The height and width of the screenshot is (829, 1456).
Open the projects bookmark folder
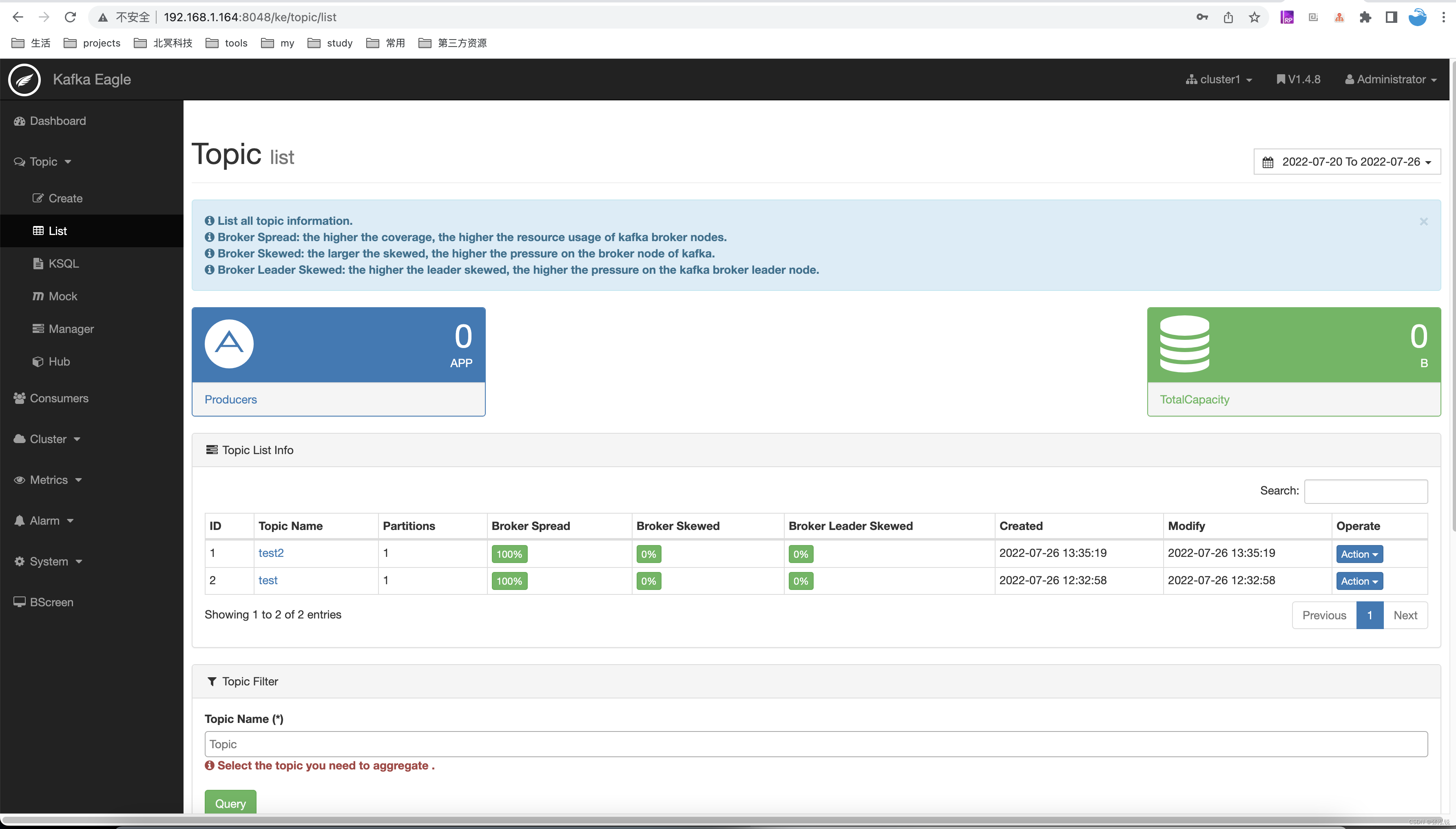(x=92, y=43)
